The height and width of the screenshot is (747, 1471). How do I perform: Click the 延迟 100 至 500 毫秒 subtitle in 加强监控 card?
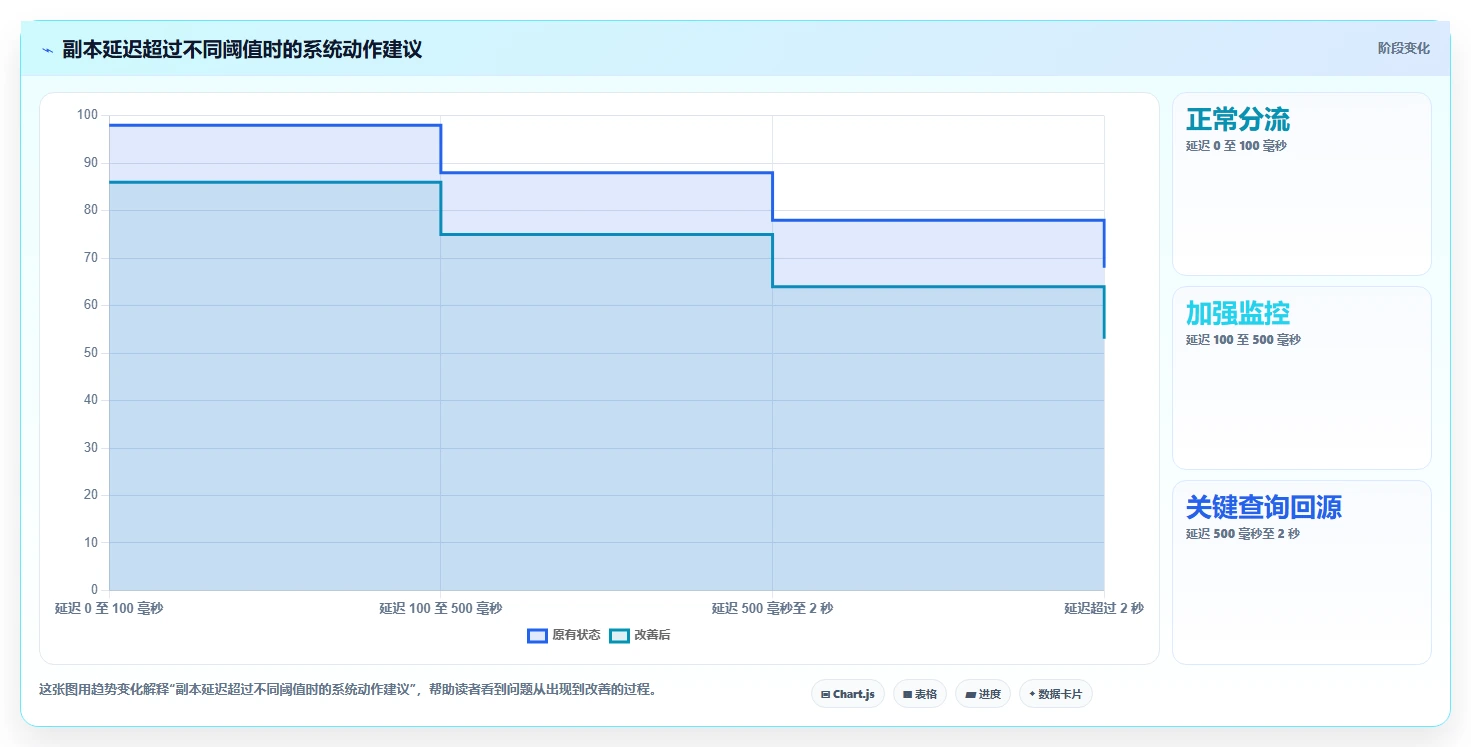tap(1243, 340)
